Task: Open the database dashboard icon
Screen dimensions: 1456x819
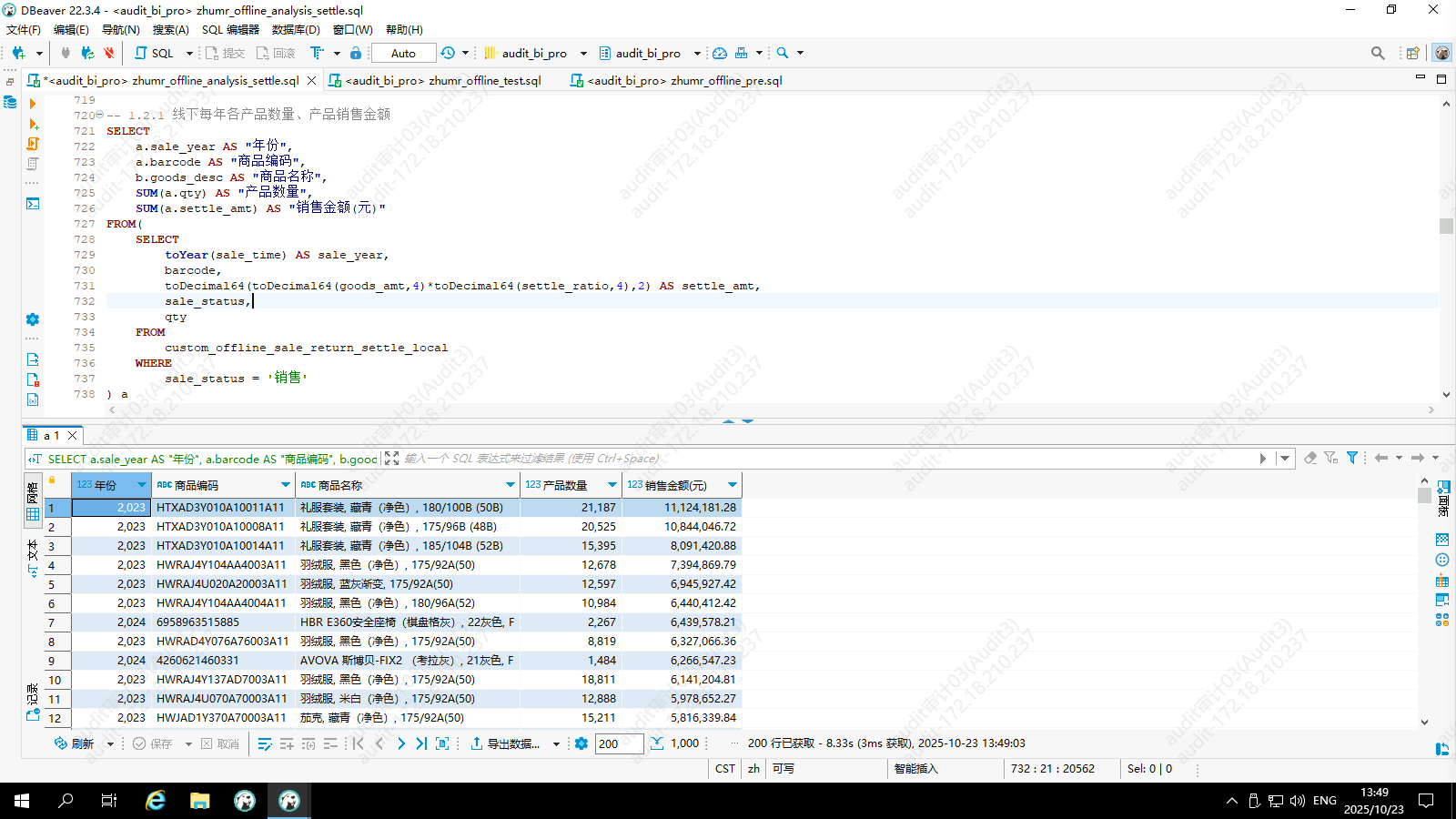Action: click(x=720, y=53)
